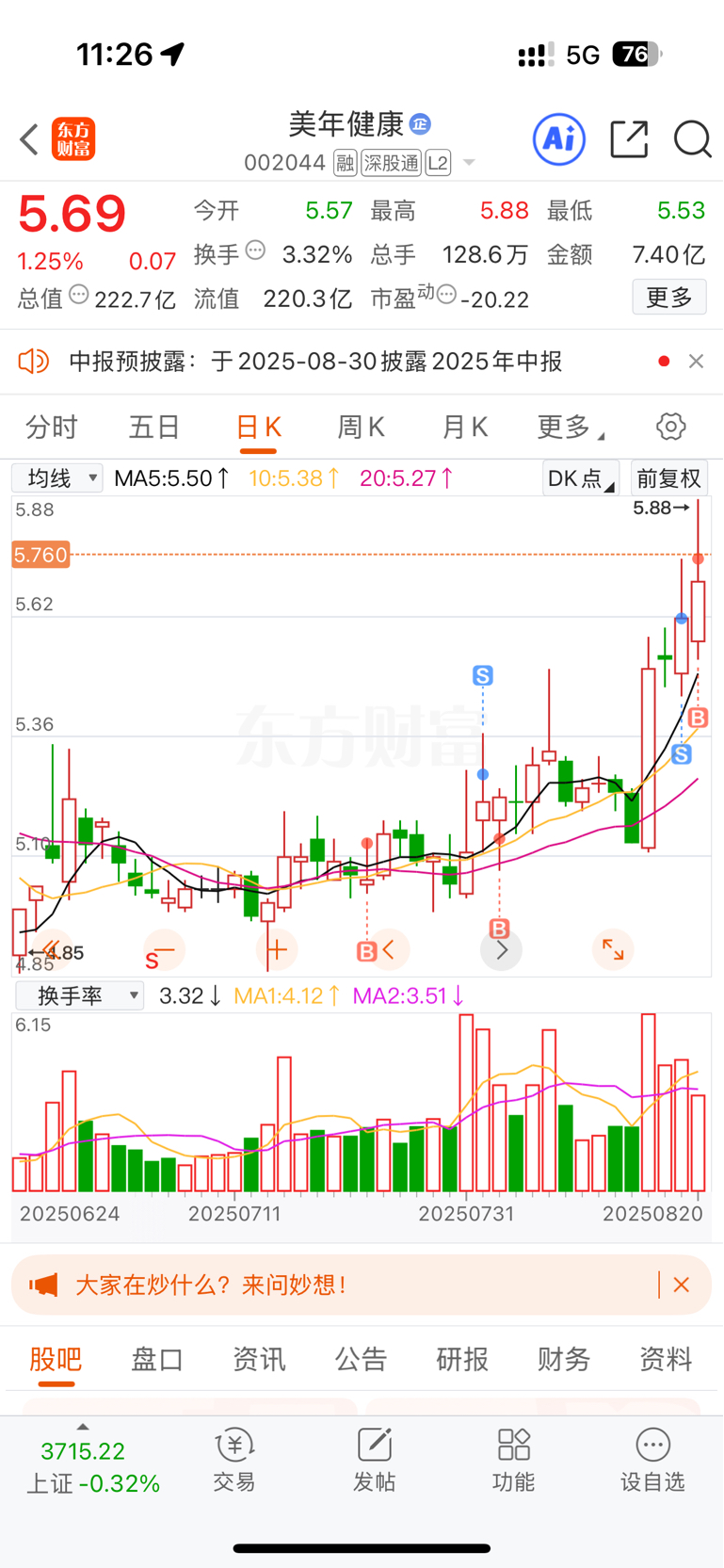Select the 日K chart tab

pos(258,428)
